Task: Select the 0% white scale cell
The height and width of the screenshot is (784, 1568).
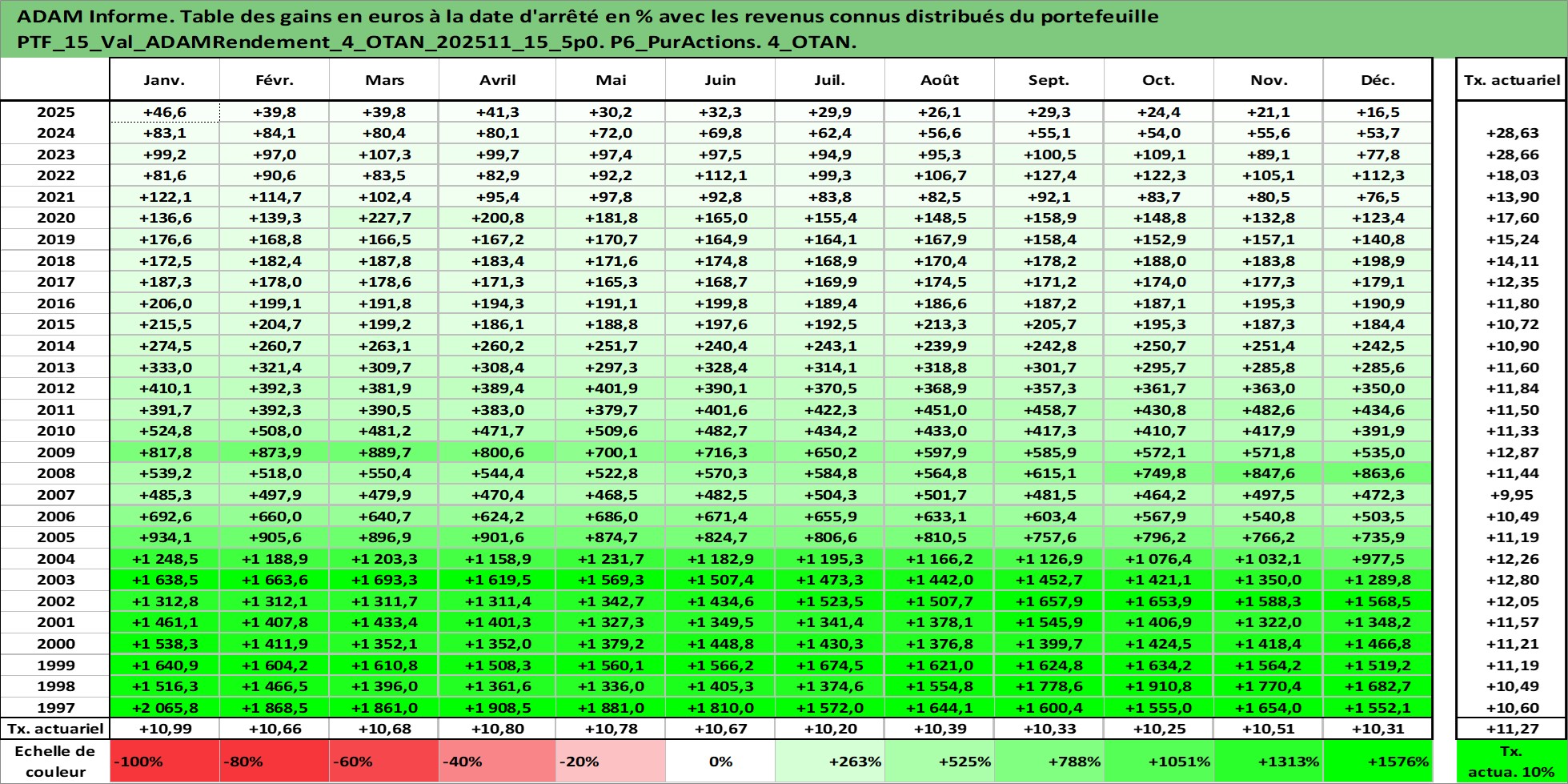Action: (x=720, y=762)
